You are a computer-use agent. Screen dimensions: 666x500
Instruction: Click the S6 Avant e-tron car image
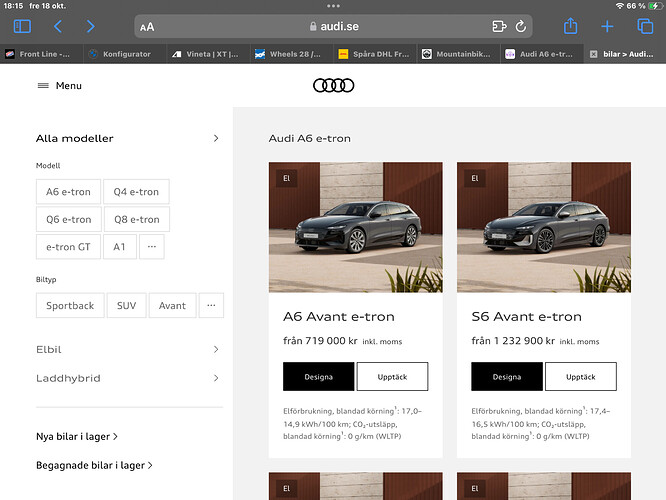pyautogui.click(x=544, y=227)
